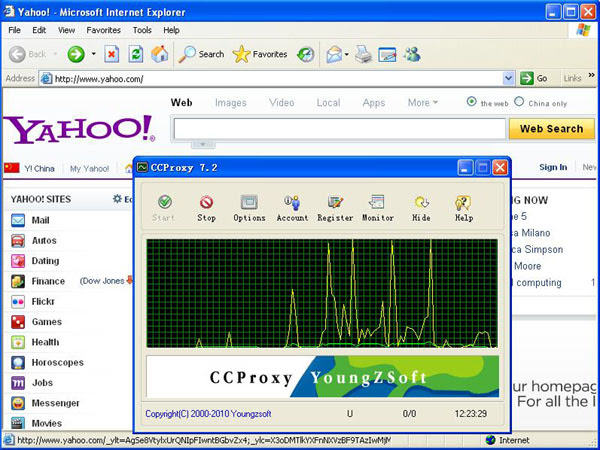The width and height of the screenshot is (600, 450).
Task: Expand the Links toolbar chevron
Action: pos(591,75)
